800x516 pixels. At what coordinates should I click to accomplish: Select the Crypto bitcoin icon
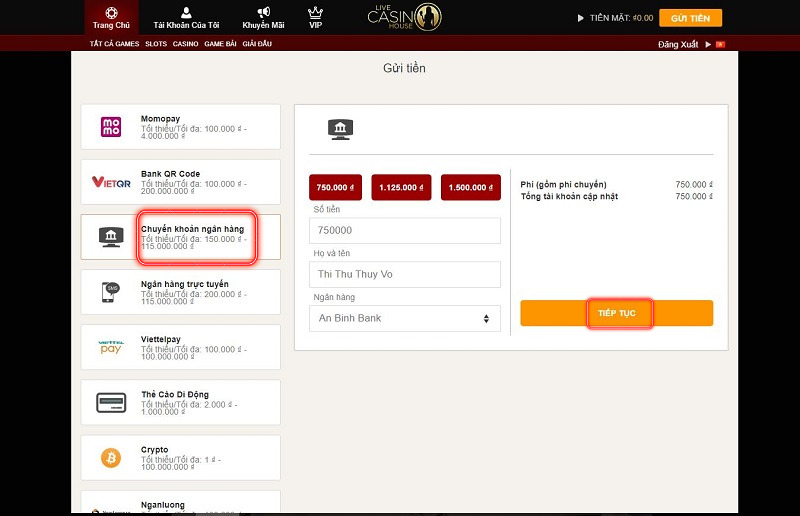tap(111, 458)
